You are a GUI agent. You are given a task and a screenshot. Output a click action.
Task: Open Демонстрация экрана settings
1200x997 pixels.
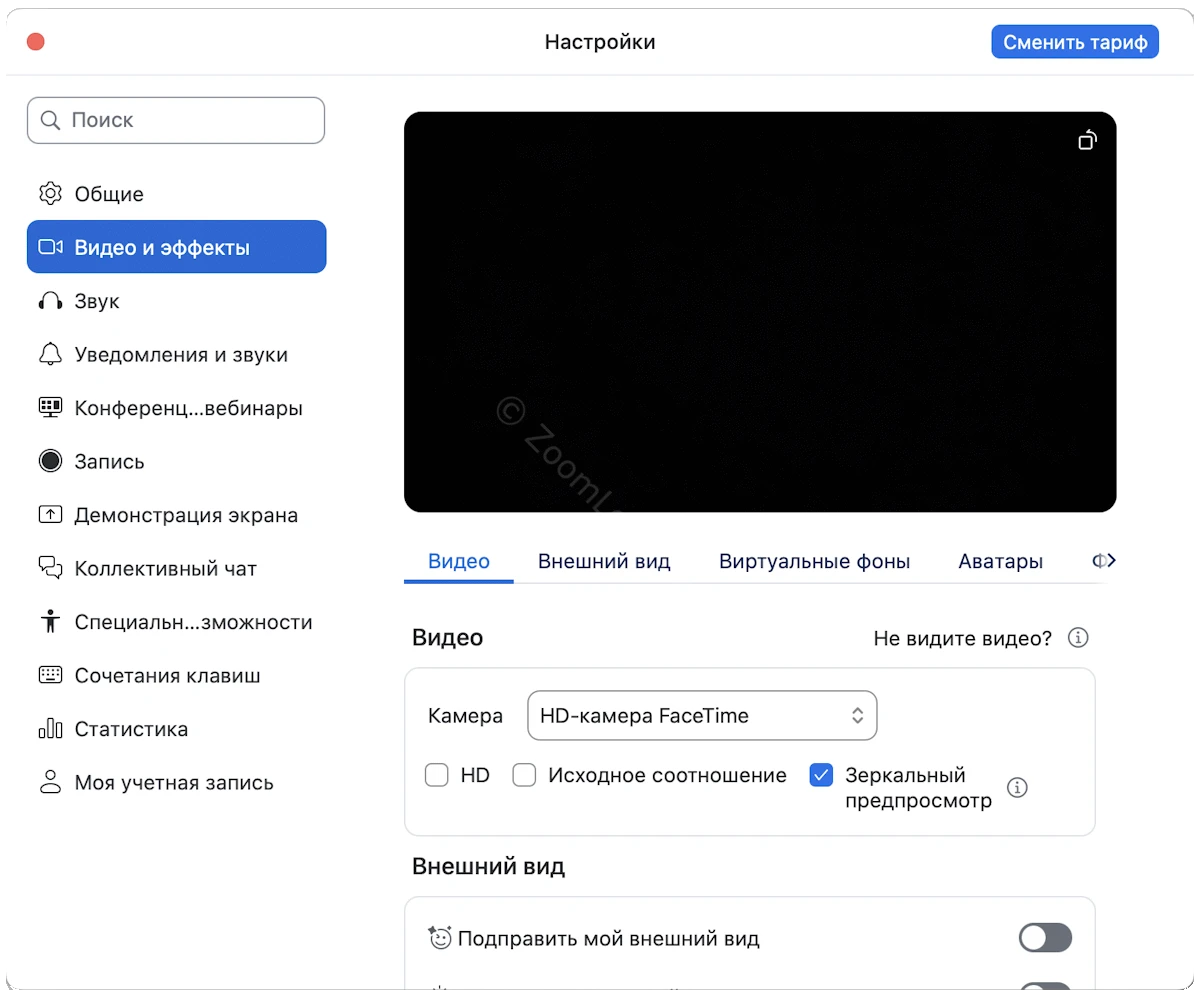point(185,516)
